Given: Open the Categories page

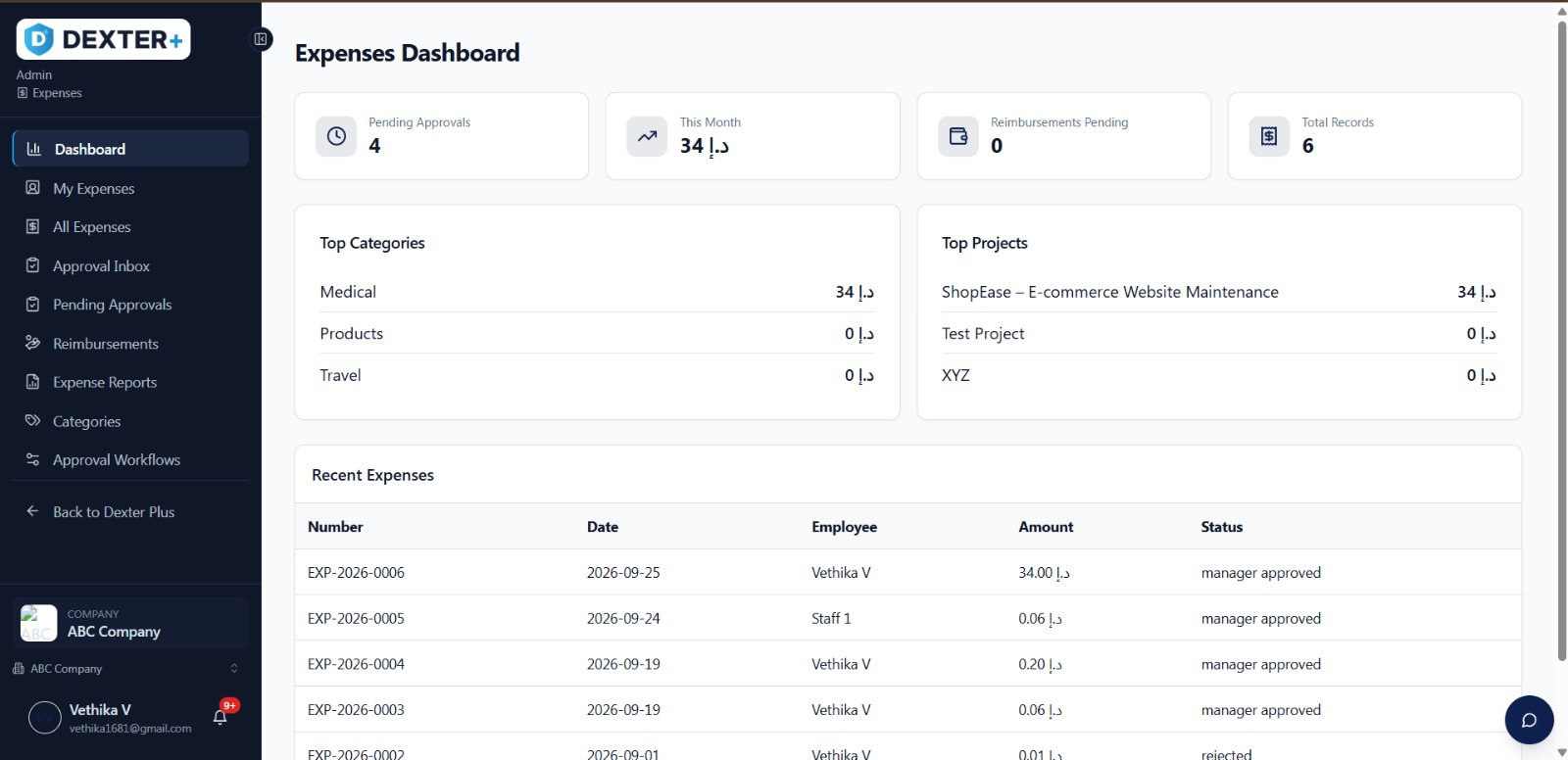Looking at the screenshot, I should pyautogui.click(x=130, y=421).
